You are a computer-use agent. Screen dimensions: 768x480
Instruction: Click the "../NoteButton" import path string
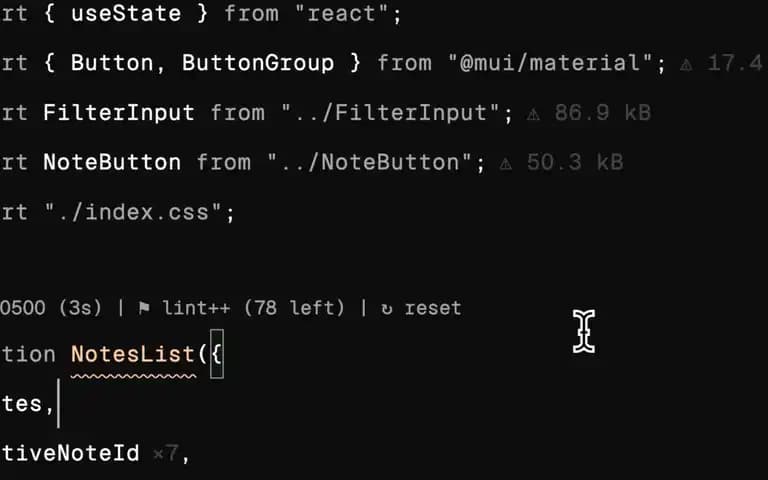370,163
